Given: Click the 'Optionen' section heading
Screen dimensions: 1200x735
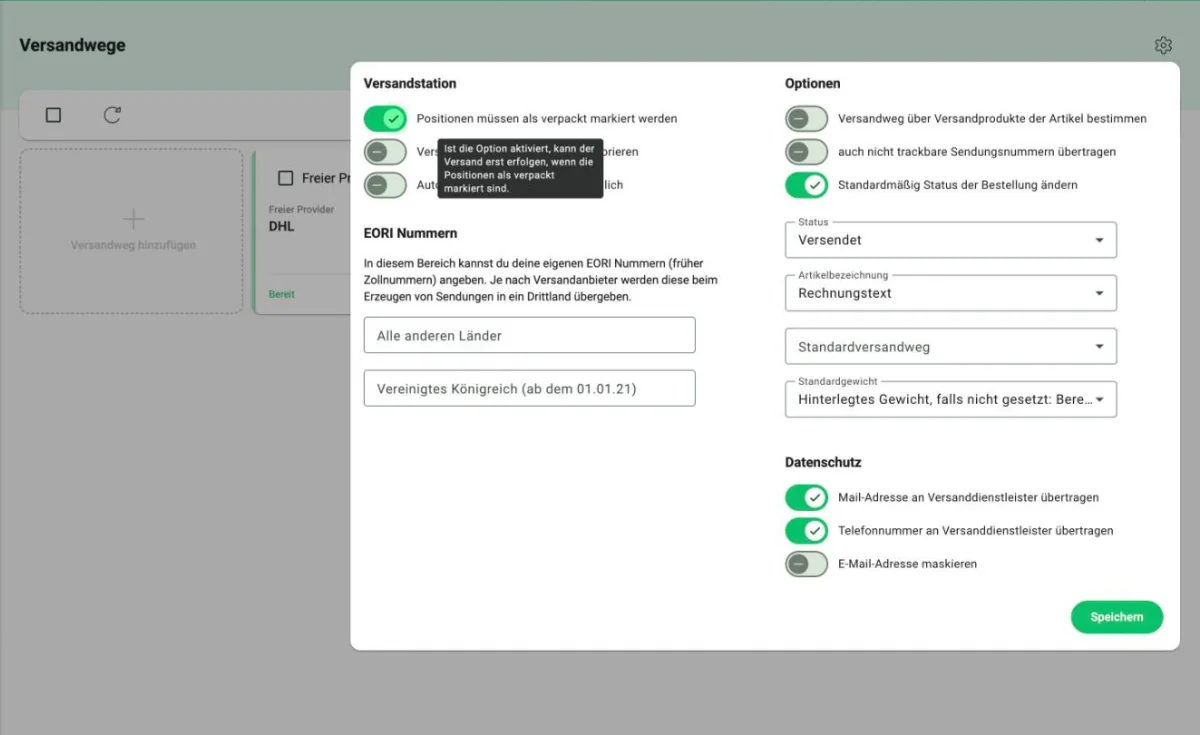Looking at the screenshot, I should 813,83.
